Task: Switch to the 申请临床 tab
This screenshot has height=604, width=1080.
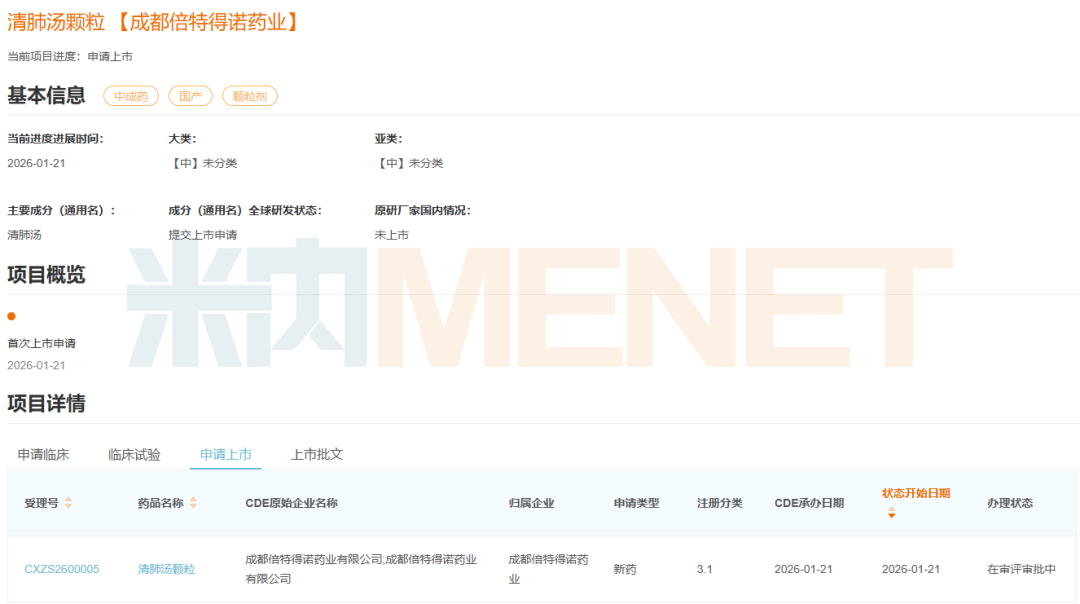Action: (43, 455)
